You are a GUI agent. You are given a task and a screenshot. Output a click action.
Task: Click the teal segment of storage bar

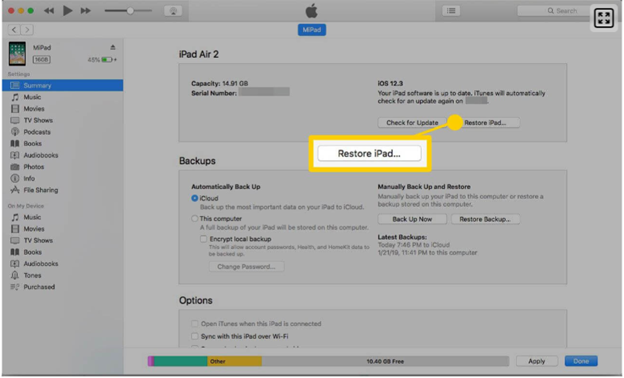180,361
